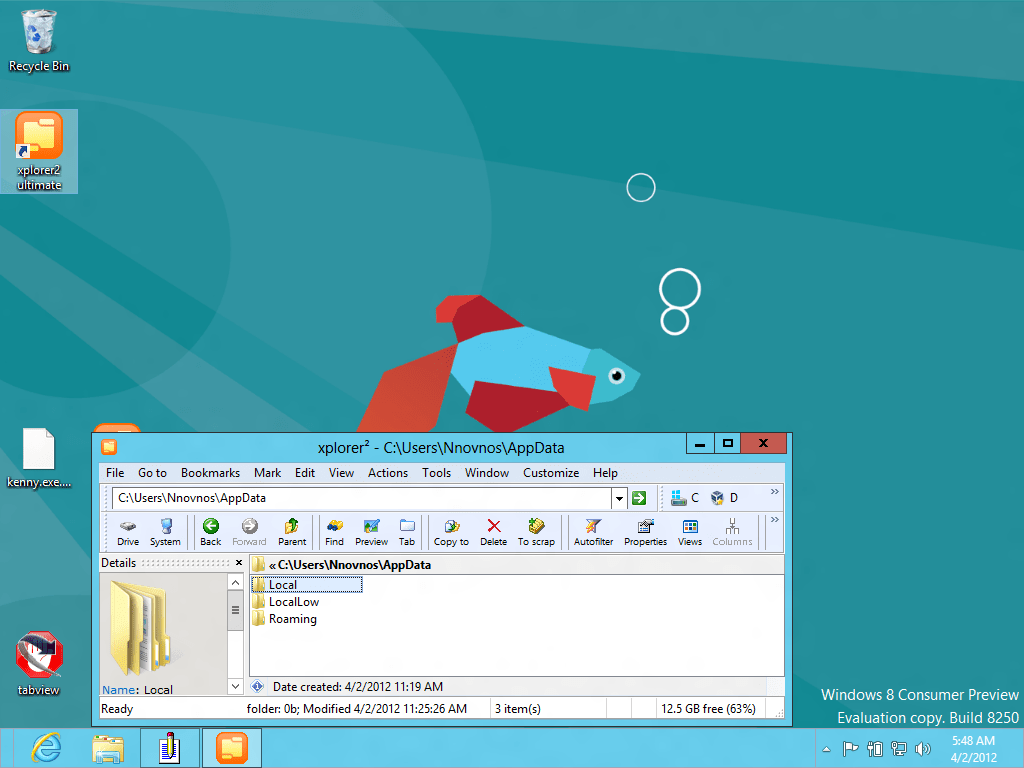The image size is (1024, 768).
Task: Select the LocalLow folder
Action: click(286, 601)
